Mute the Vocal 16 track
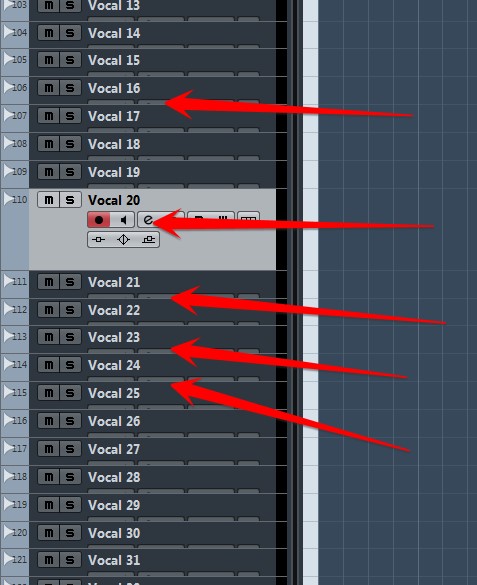 coord(48,88)
